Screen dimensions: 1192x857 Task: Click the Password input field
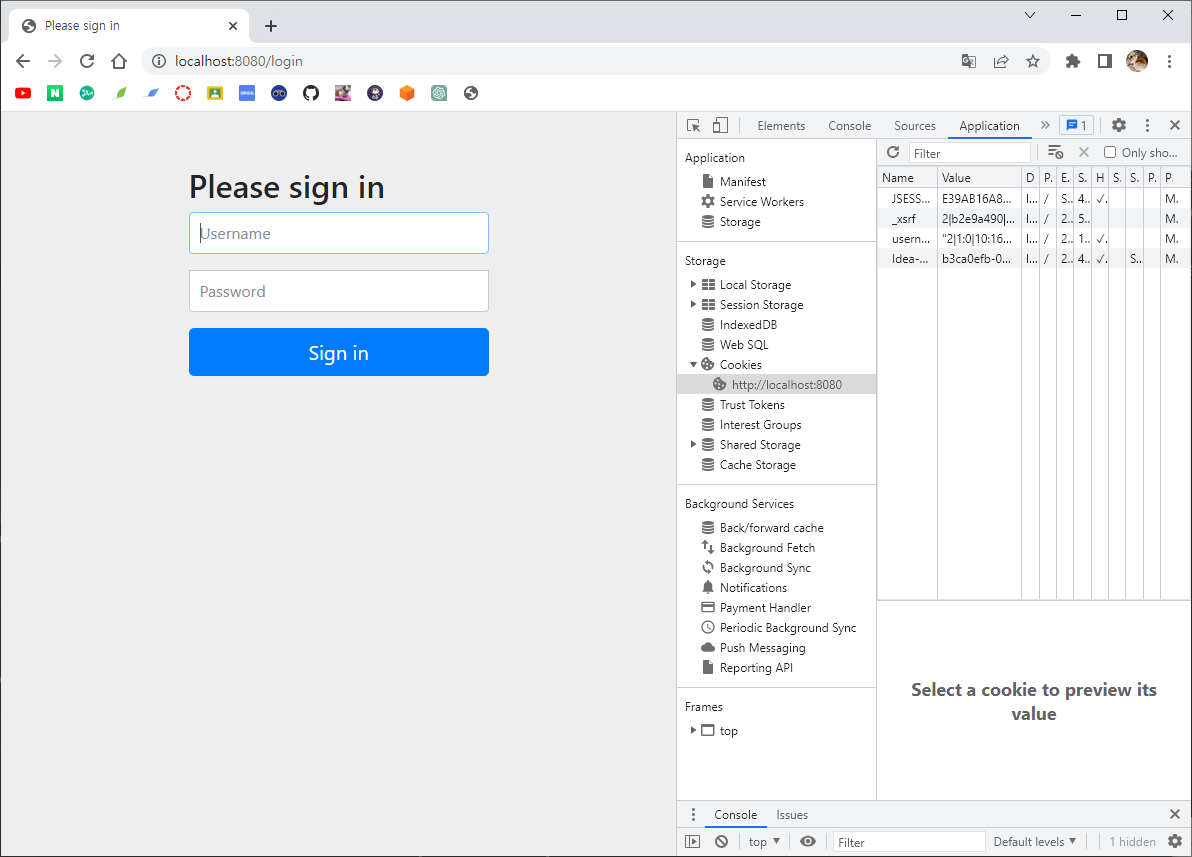pos(339,291)
